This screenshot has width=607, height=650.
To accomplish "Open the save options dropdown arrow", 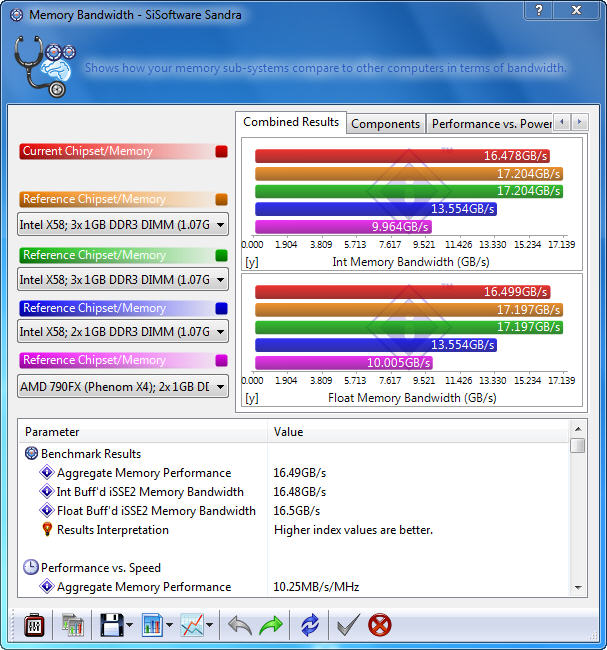I will [129, 625].
